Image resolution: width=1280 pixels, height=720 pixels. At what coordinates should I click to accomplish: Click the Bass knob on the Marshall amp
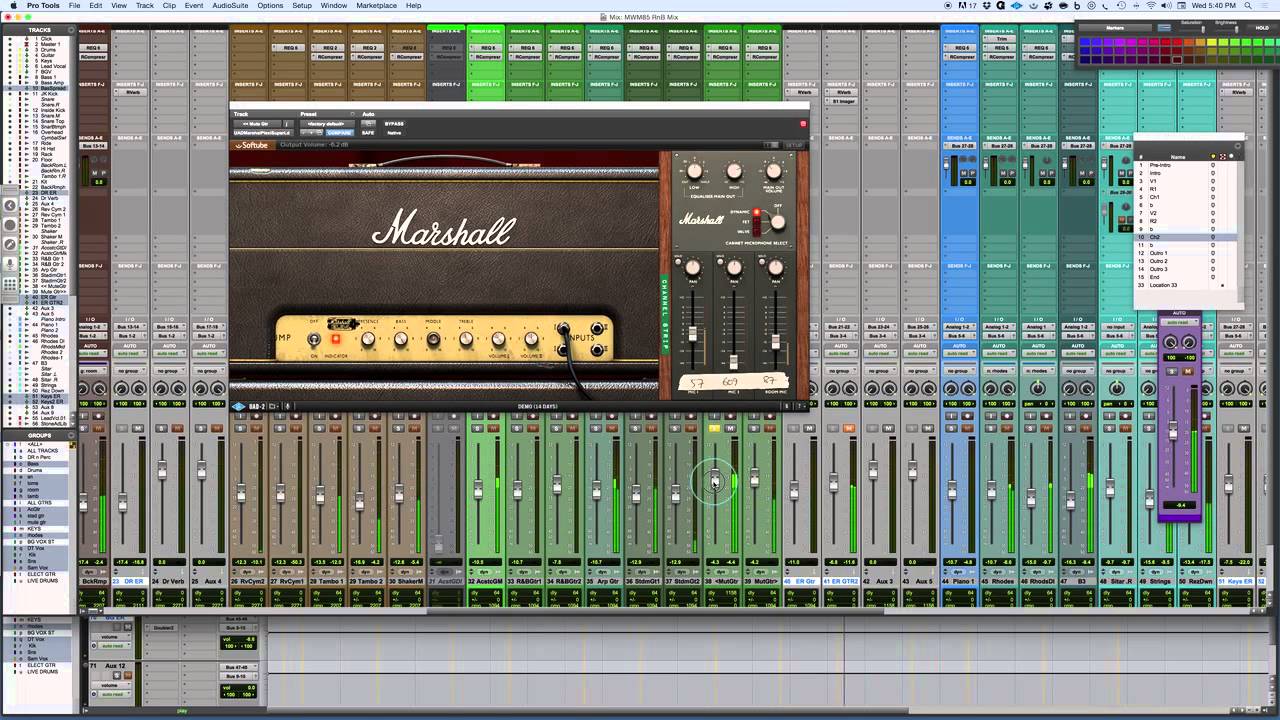coord(400,340)
